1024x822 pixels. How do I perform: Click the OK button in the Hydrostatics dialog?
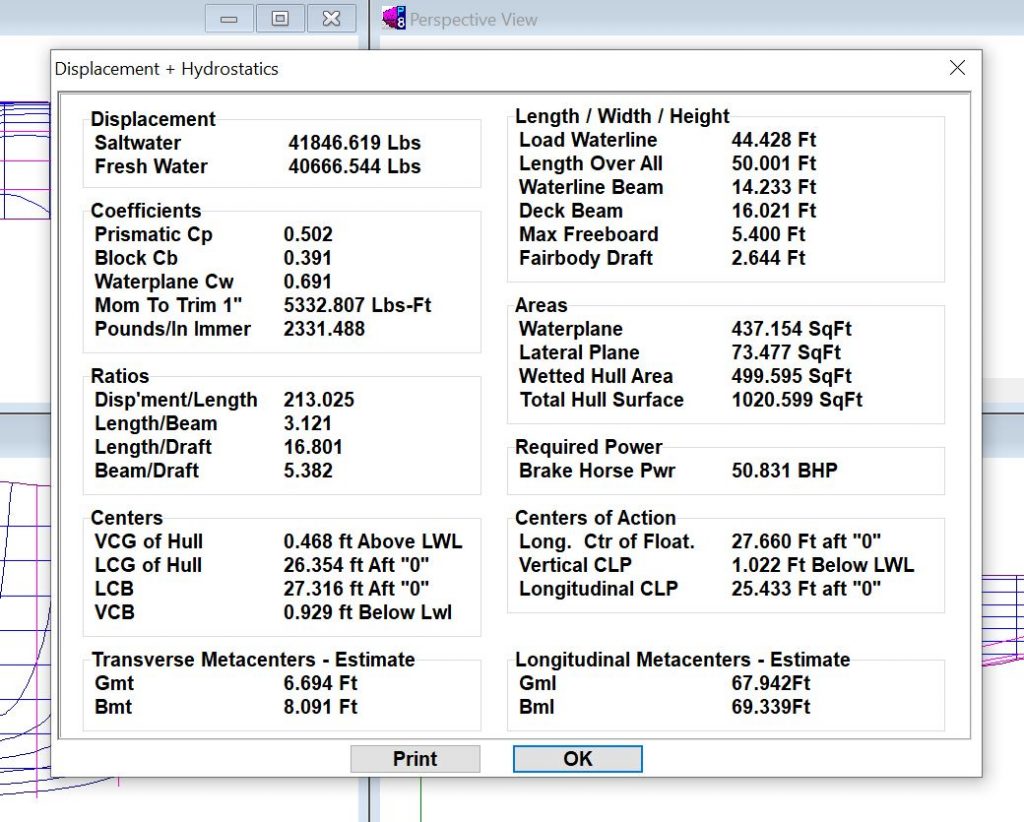point(577,759)
